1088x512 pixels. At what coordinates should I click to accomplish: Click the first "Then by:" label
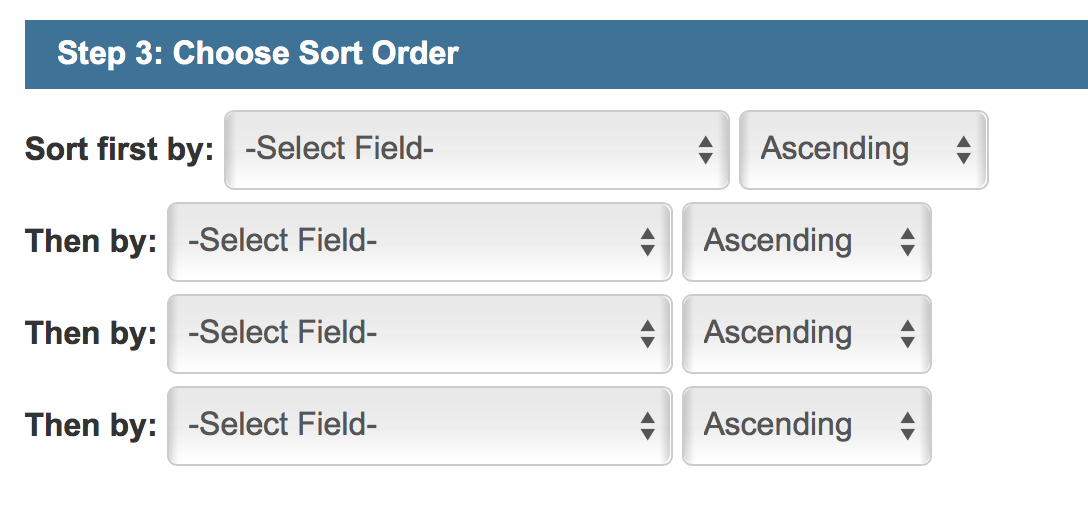[91, 241]
